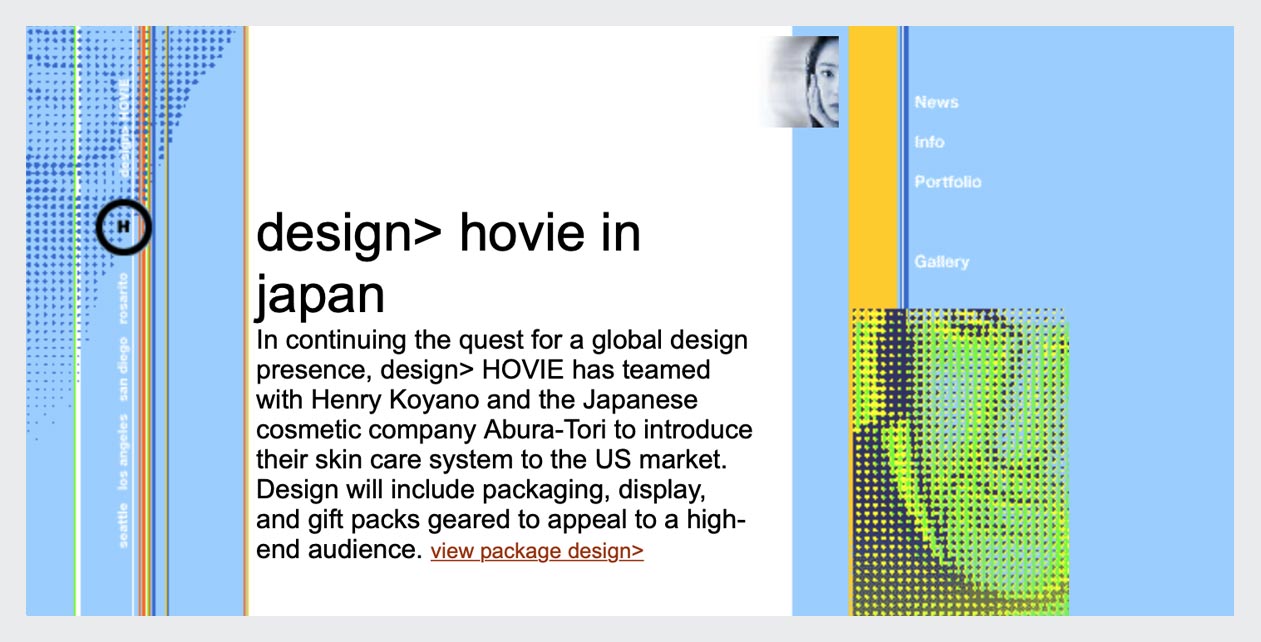
Task: Click the blue halftone dot pattern graphic
Action: point(60,150)
